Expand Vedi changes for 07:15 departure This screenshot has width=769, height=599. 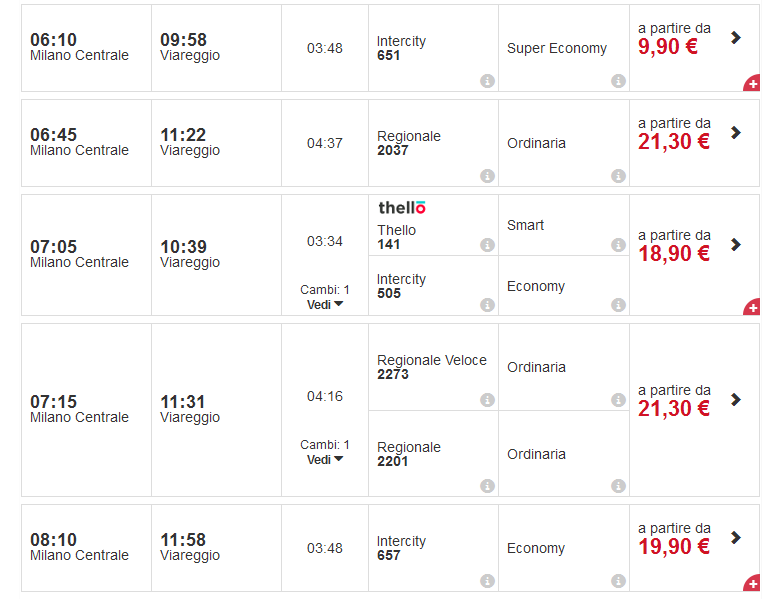pyautogui.click(x=325, y=460)
